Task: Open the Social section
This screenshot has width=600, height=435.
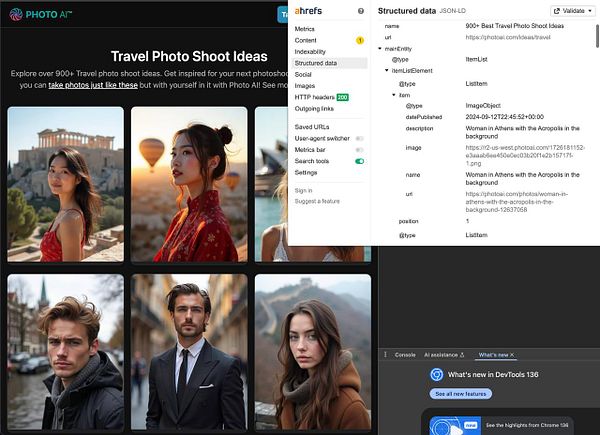Action: (x=303, y=74)
